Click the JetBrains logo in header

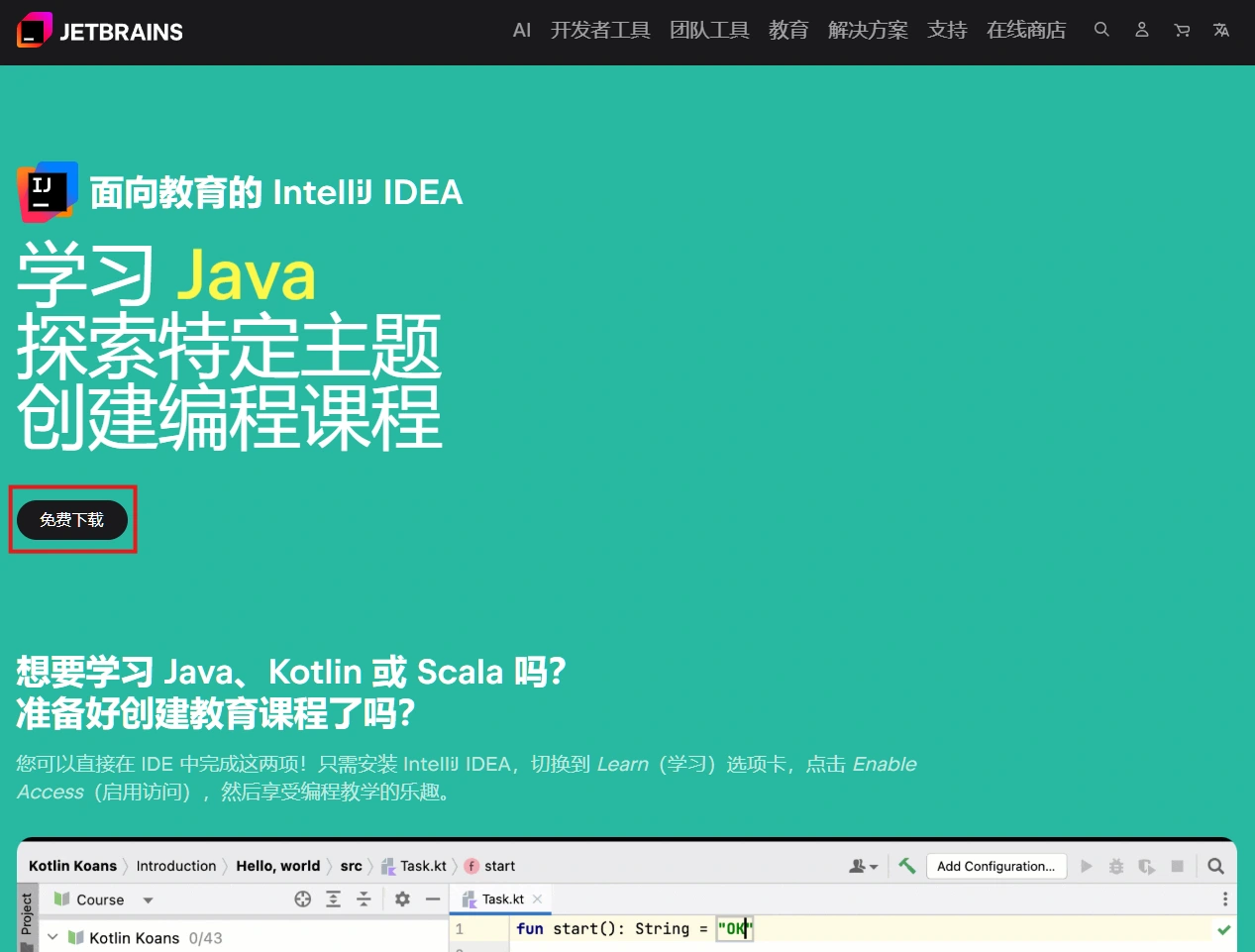pyautogui.click(x=100, y=31)
